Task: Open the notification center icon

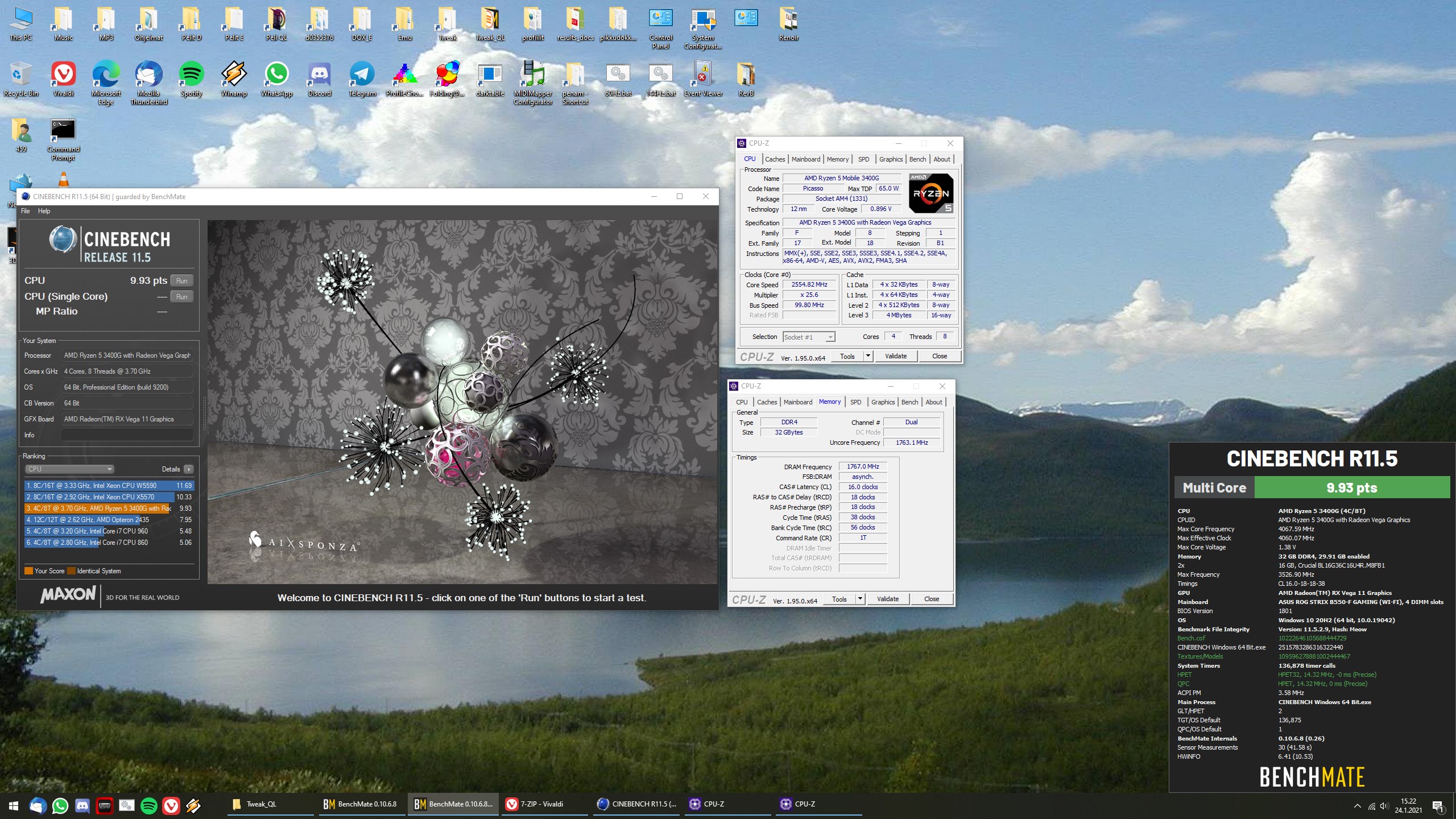Action: pos(1438,805)
